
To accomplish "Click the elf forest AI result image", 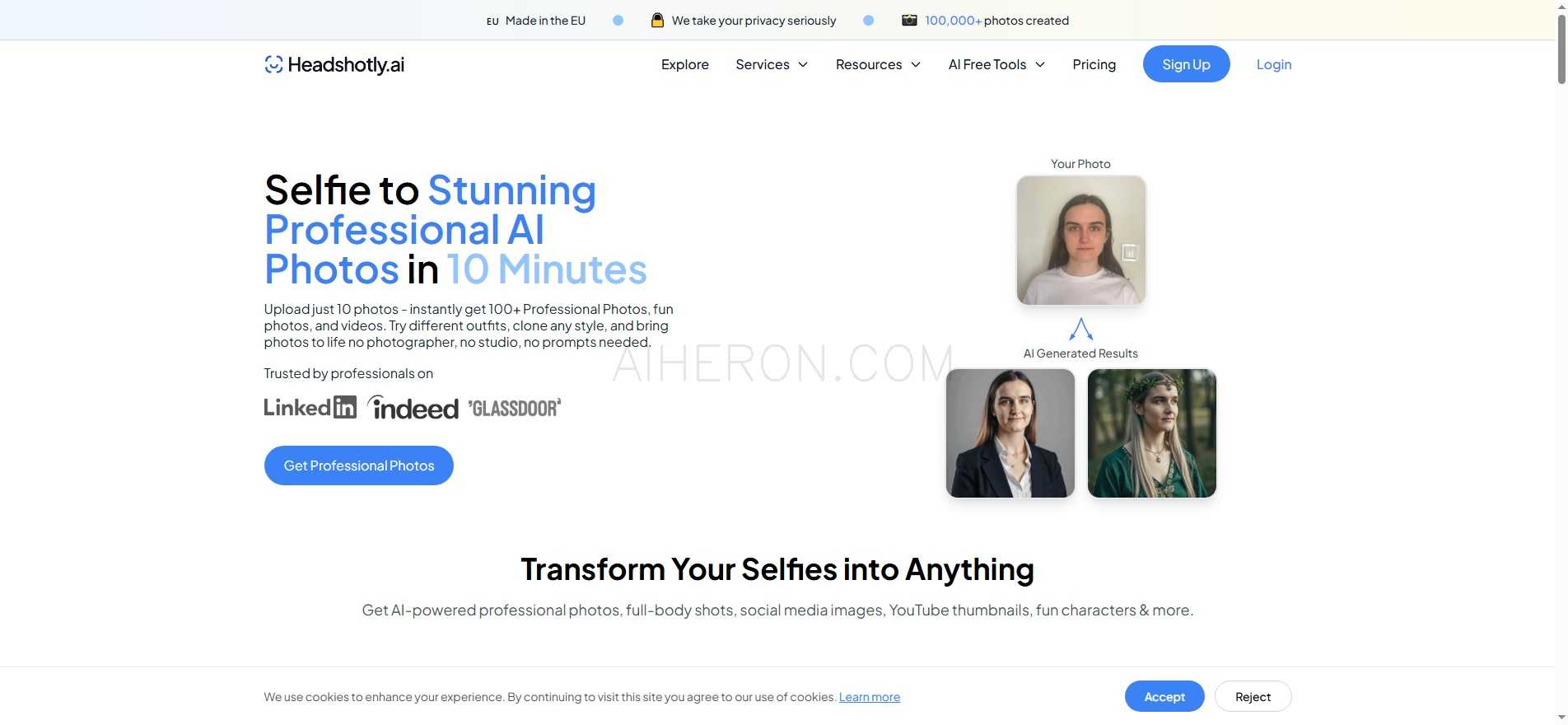I will [x=1152, y=433].
